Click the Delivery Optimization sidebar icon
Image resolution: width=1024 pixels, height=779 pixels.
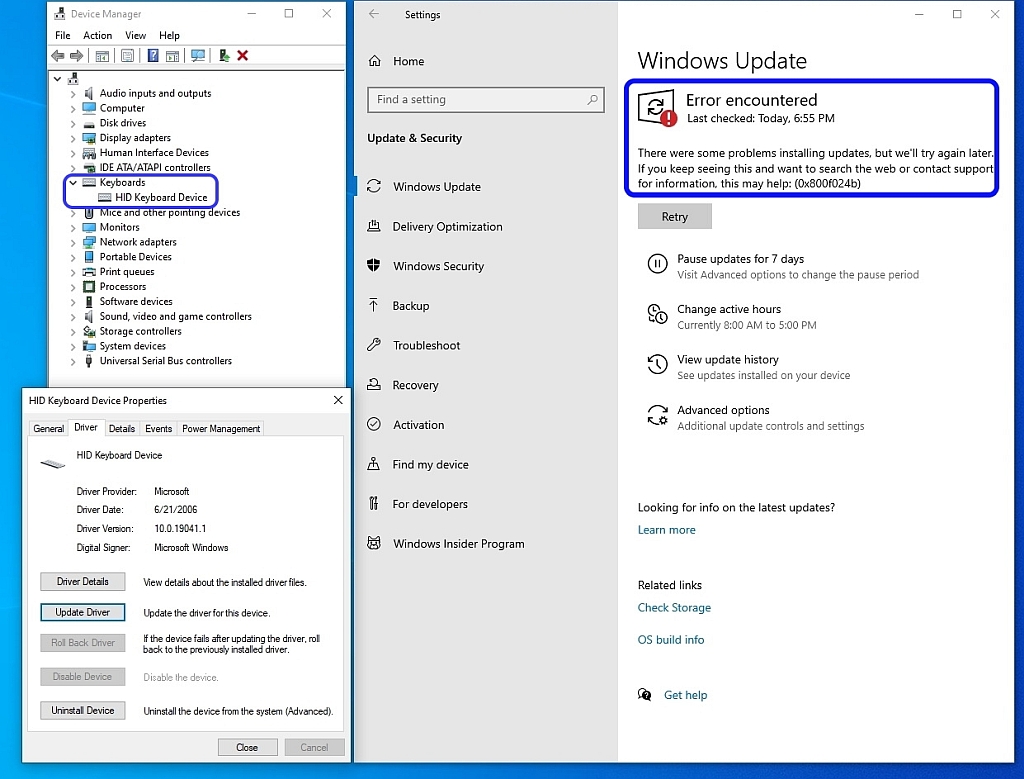click(x=374, y=226)
